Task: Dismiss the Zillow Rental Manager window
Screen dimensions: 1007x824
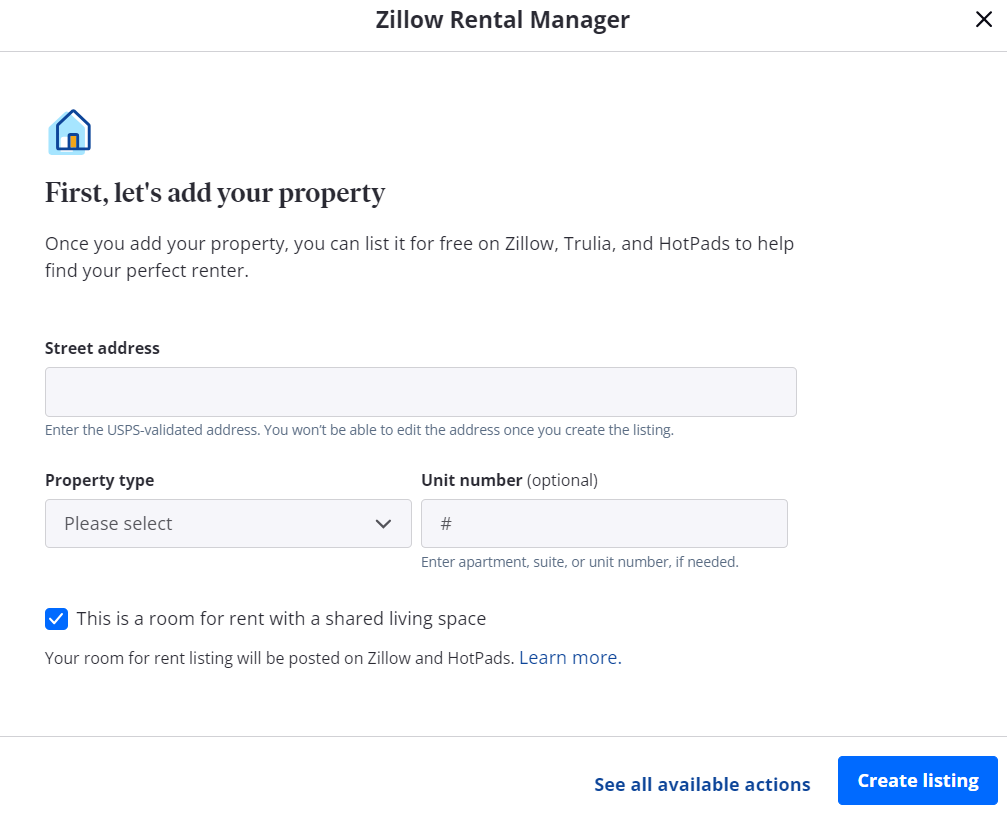Action: point(983,19)
